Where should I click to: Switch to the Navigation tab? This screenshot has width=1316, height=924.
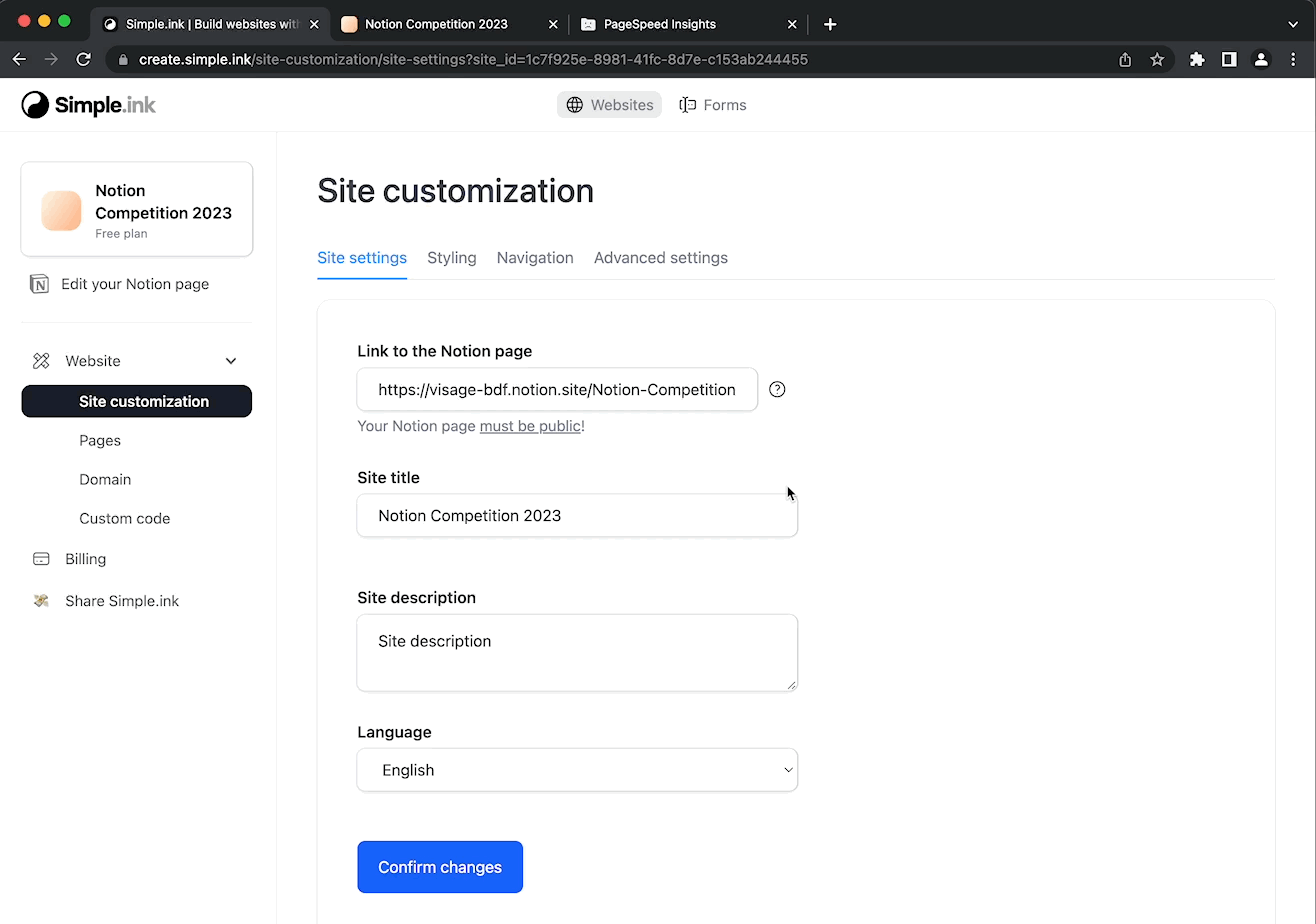pyautogui.click(x=535, y=258)
